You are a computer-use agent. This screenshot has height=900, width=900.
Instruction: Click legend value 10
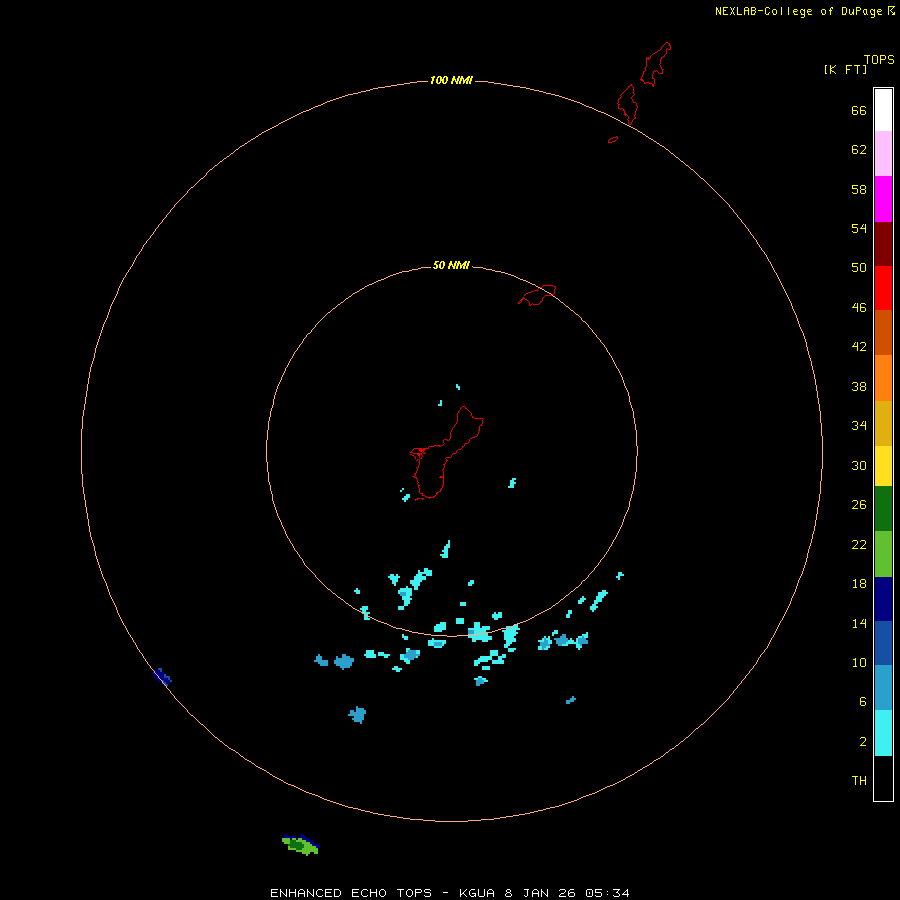click(x=859, y=663)
